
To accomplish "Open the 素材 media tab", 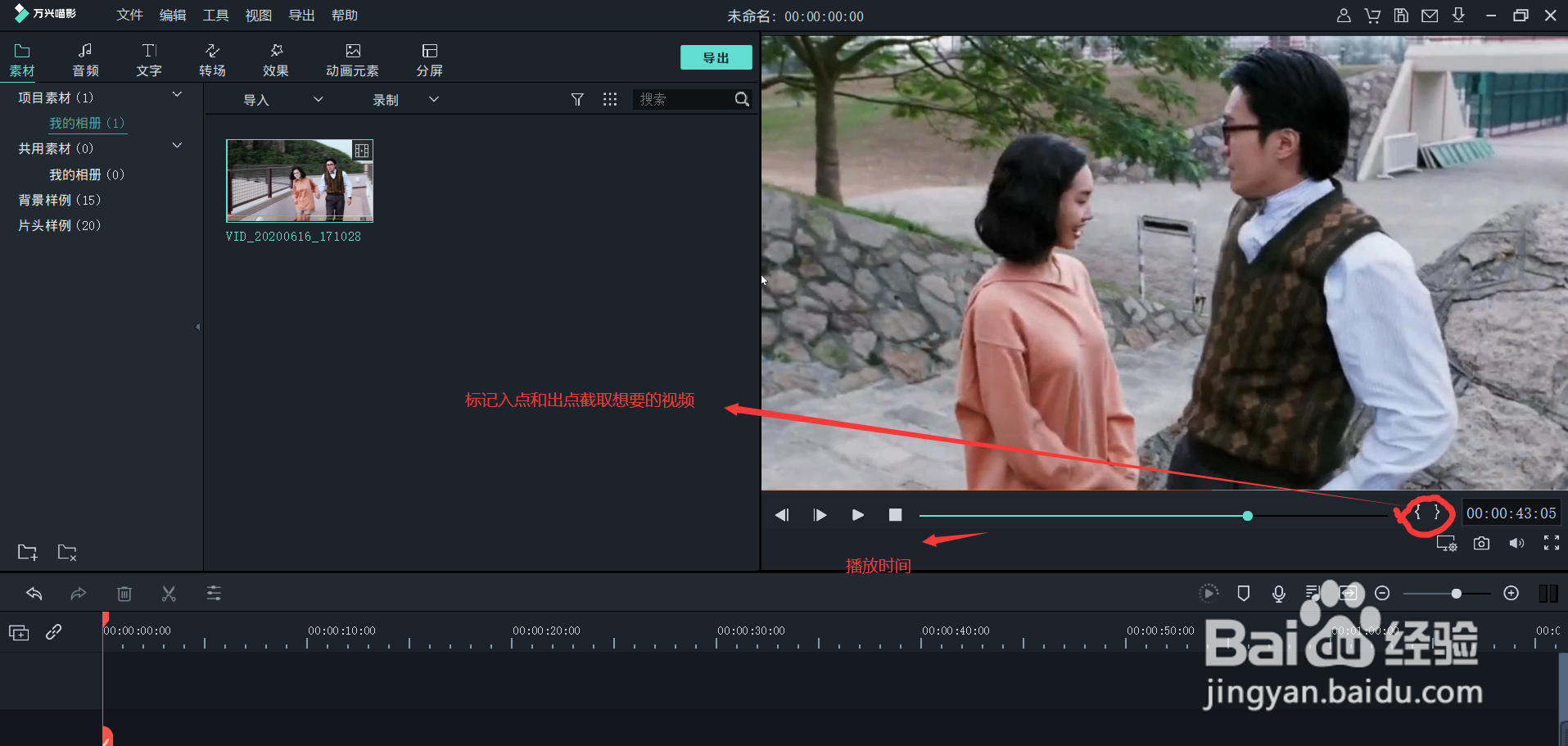I will [22, 61].
